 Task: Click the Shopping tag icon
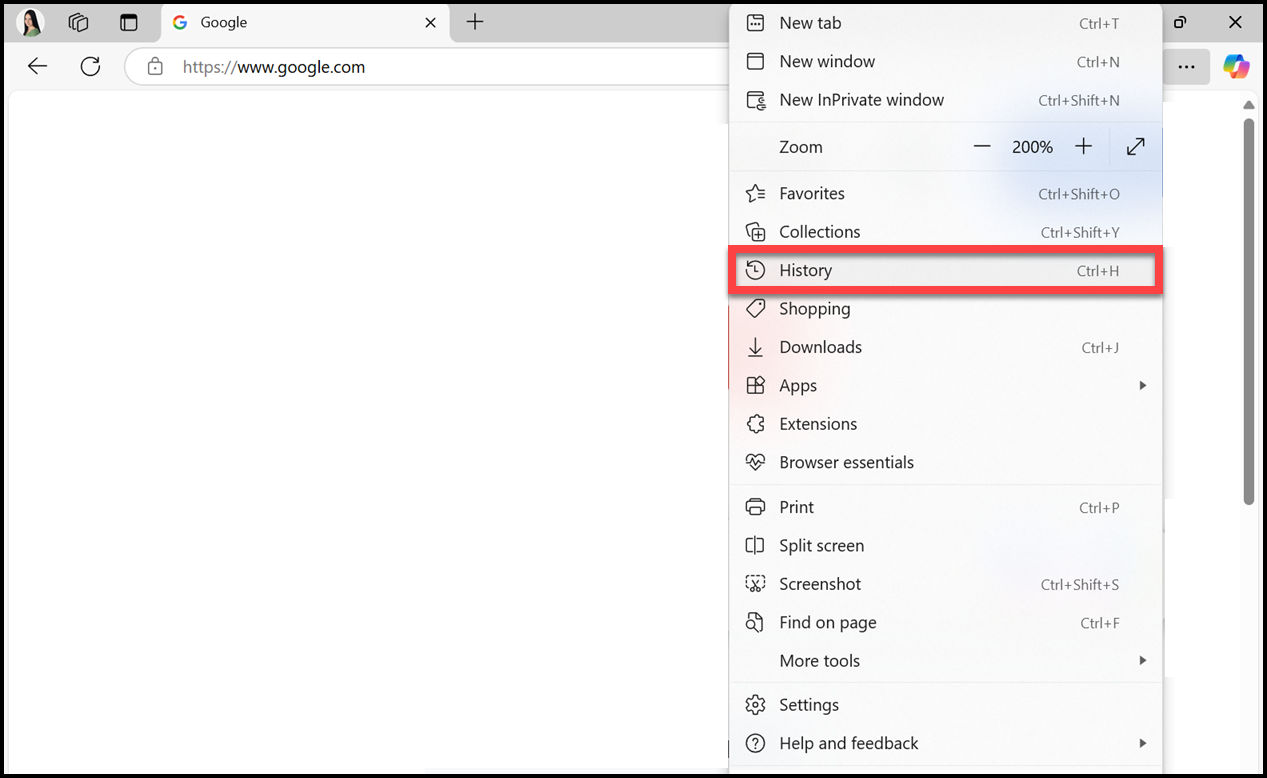[756, 309]
